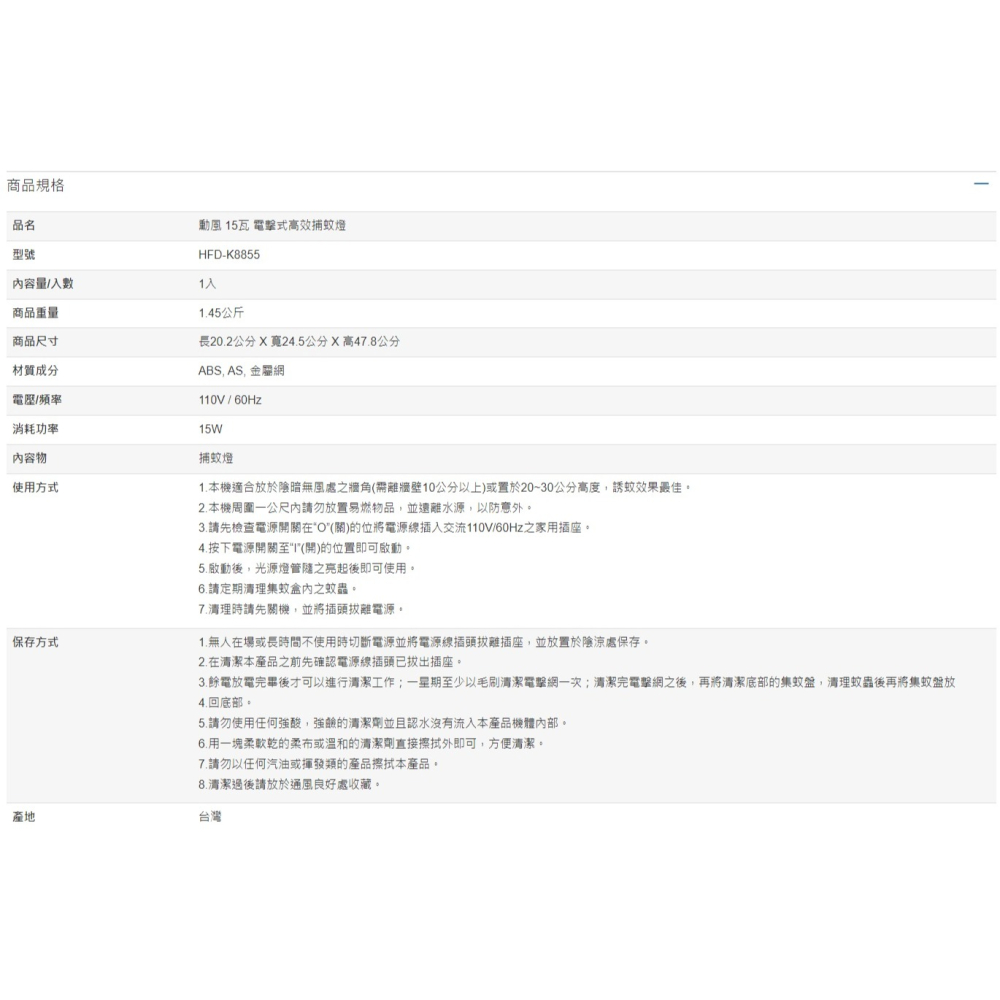Click the 保存方式 storage instructions label

click(x=33, y=642)
